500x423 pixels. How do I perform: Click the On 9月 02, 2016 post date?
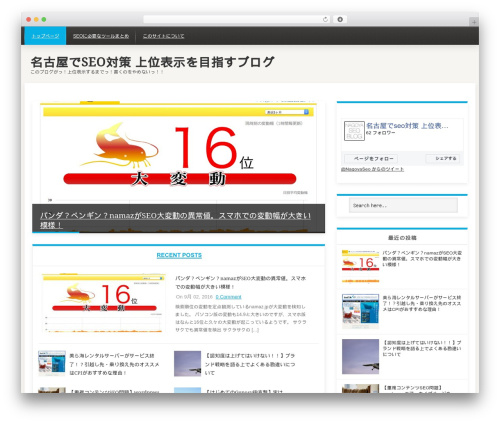[x=194, y=297]
